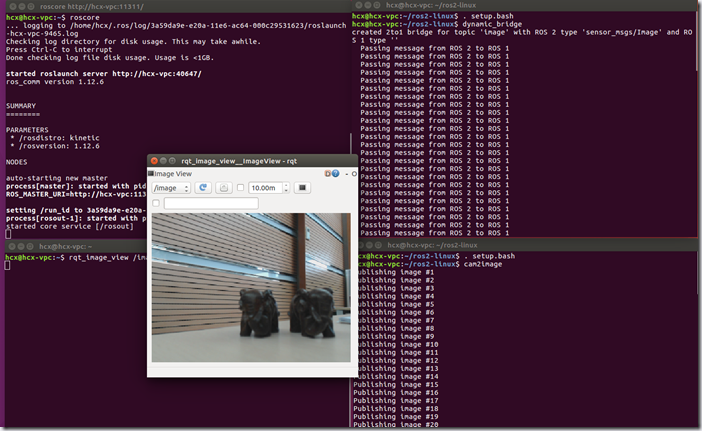This screenshot has width=702, height=431.
Task: Open the blue help question mark icon
Action: coord(335,174)
